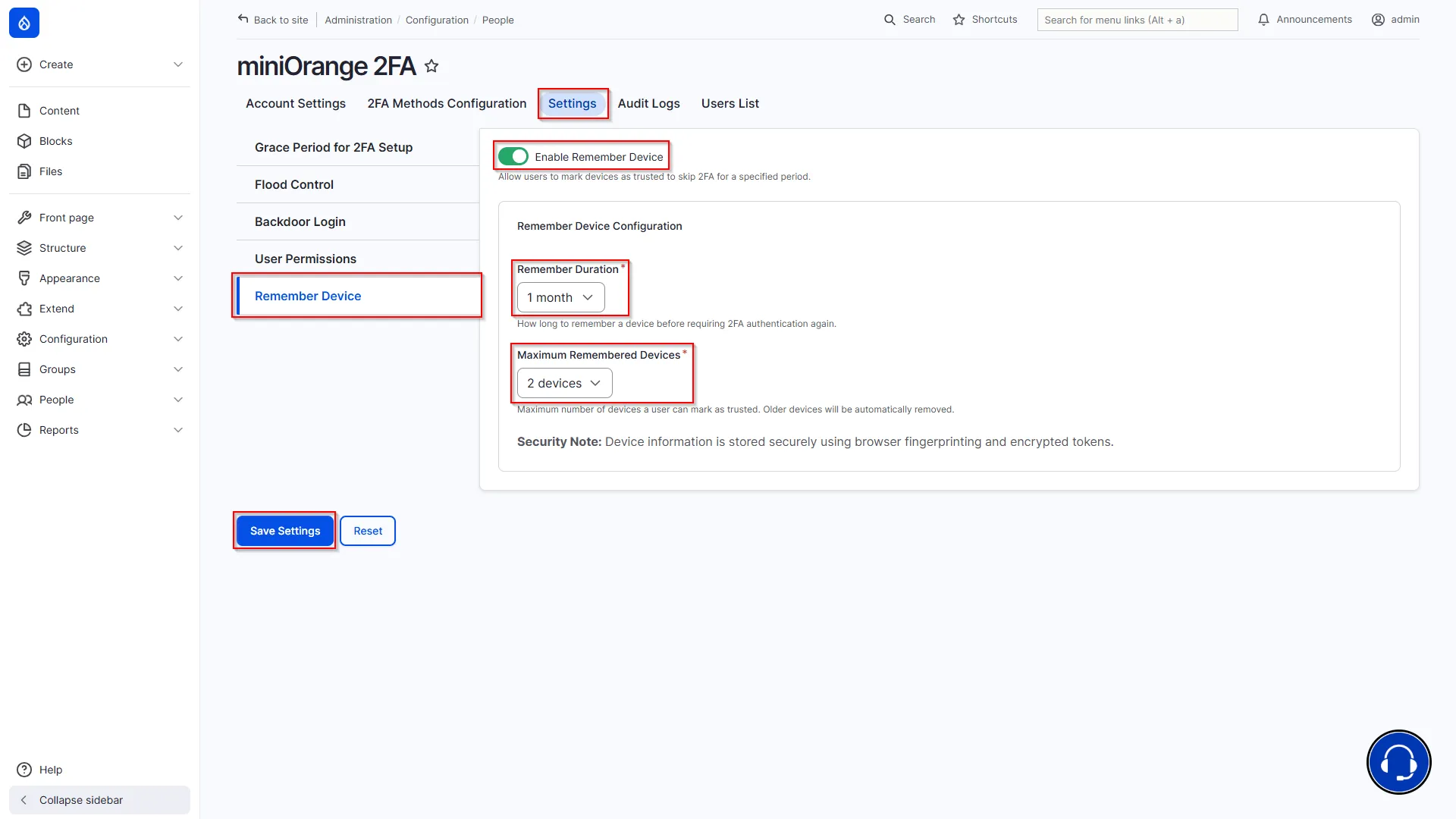Click the Create plus icon
Screen dimensions: 1456x819
[24, 64]
